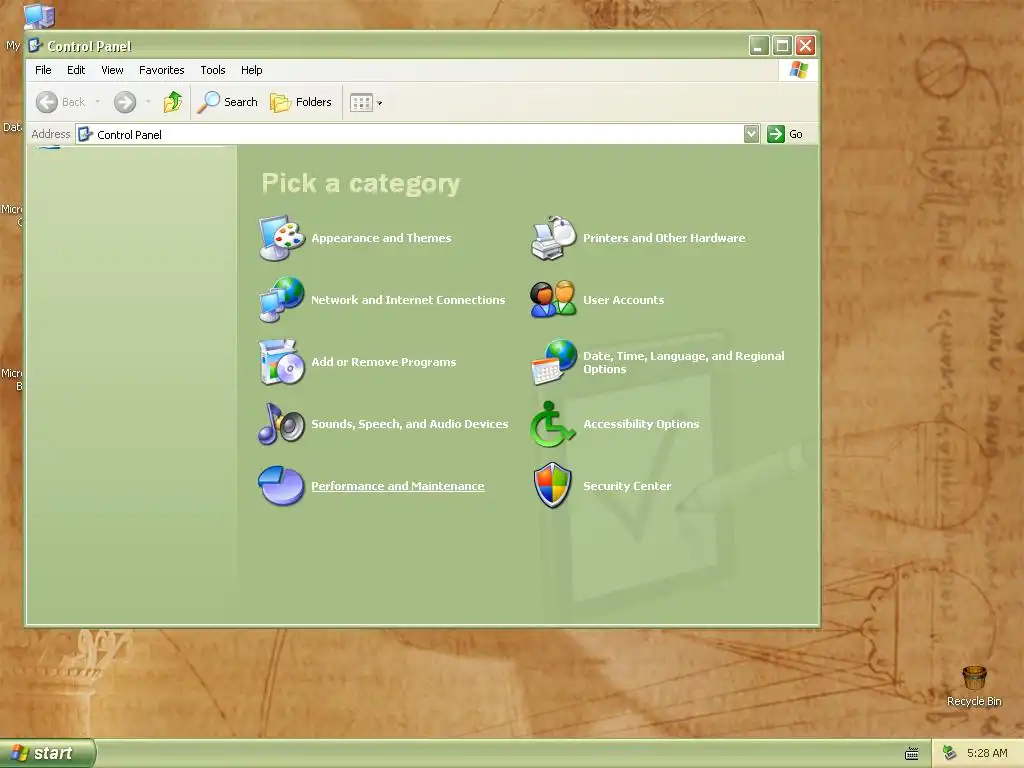
Task: Click the Start button
Action: click(x=47, y=753)
